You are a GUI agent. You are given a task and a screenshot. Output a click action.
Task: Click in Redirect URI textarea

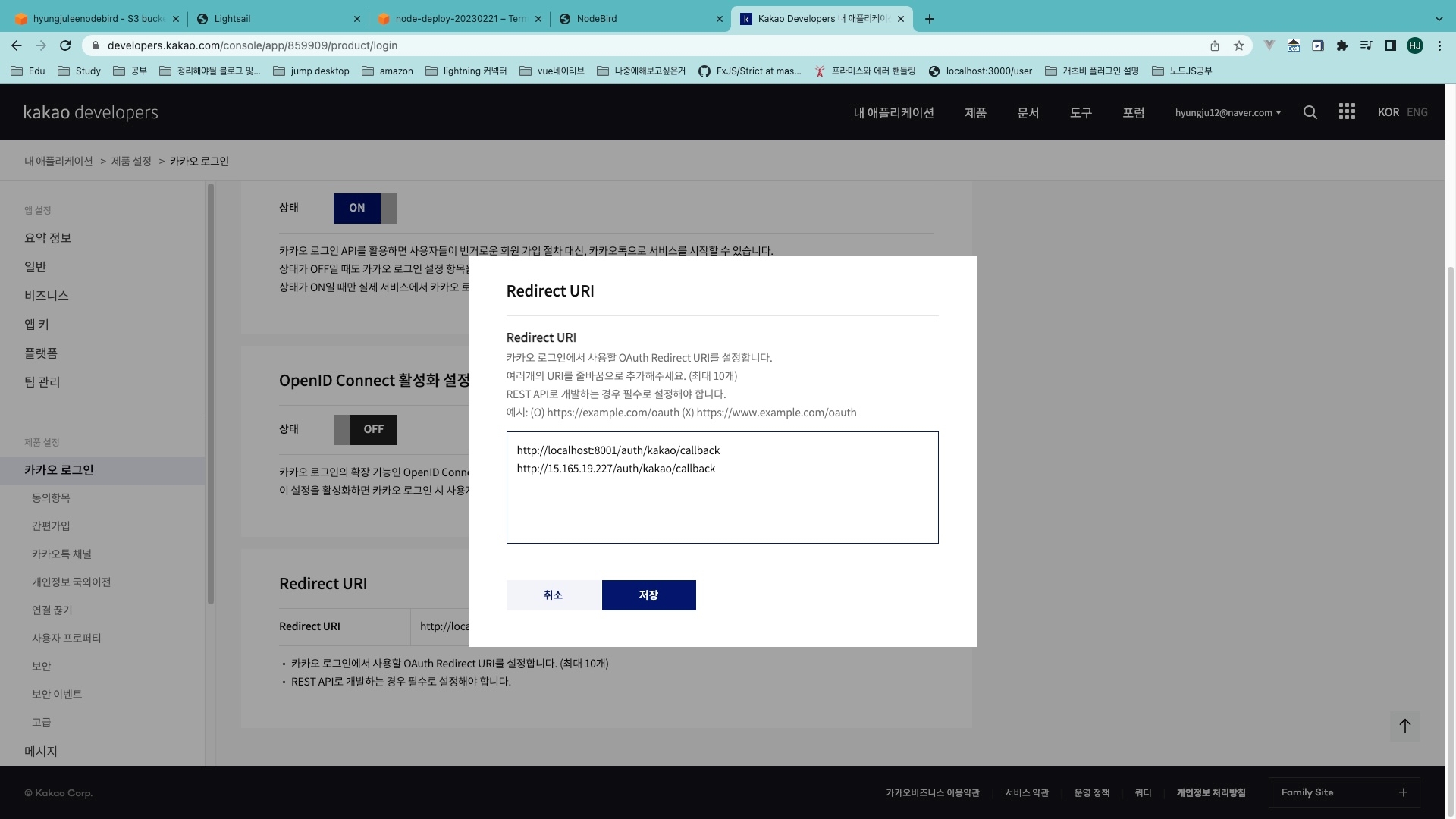pyautogui.click(x=723, y=488)
